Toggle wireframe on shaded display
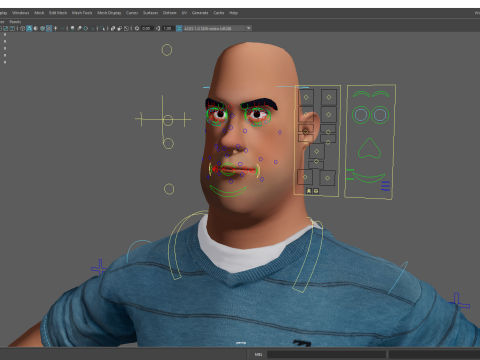Viewport: 480px width, 360px height. 42,28
